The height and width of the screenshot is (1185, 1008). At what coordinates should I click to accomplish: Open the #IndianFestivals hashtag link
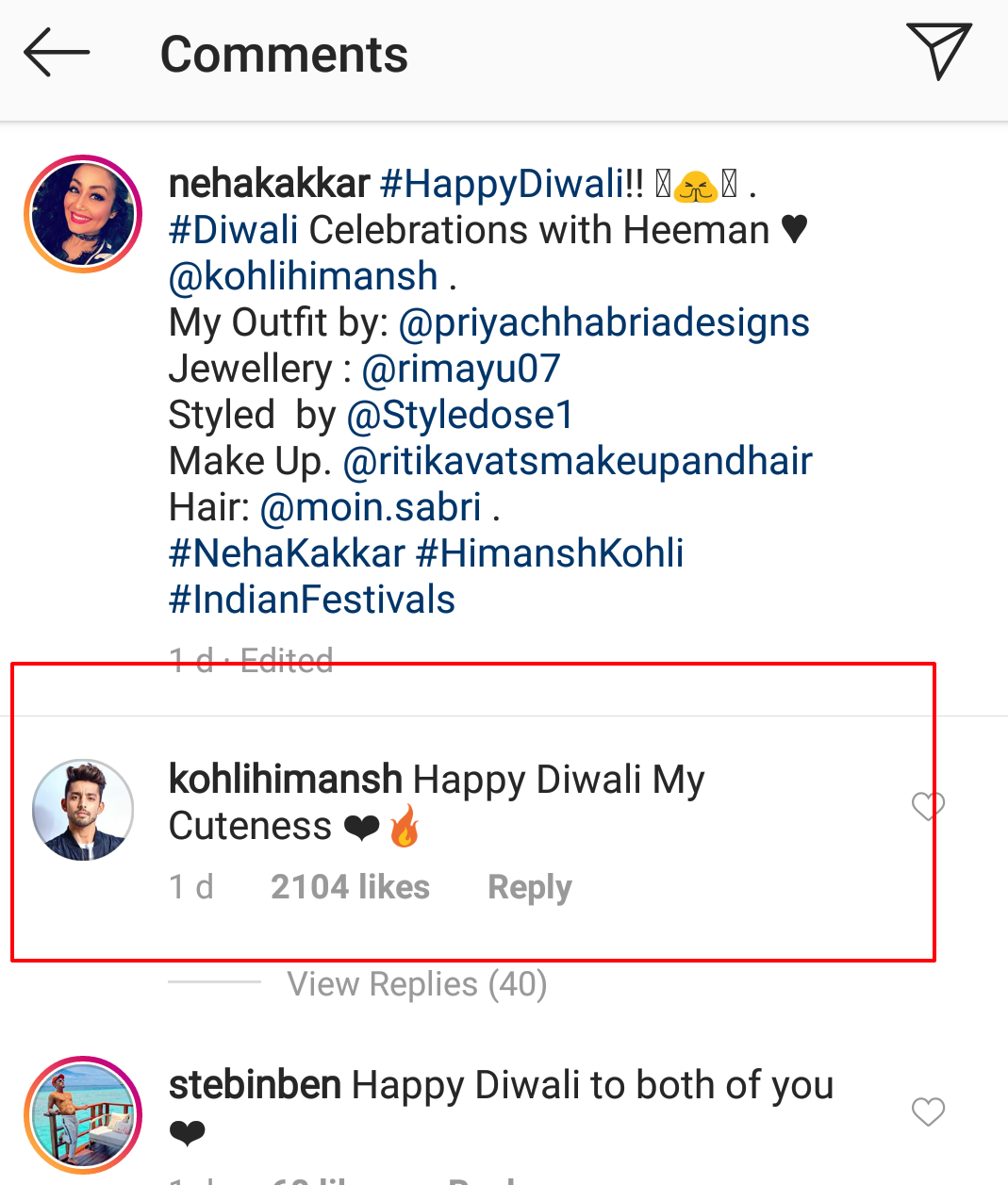pyautogui.click(x=311, y=599)
